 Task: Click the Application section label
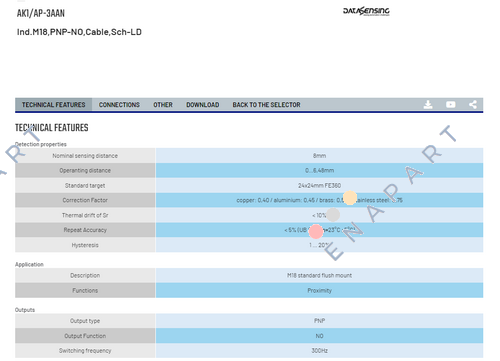coord(29,264)
